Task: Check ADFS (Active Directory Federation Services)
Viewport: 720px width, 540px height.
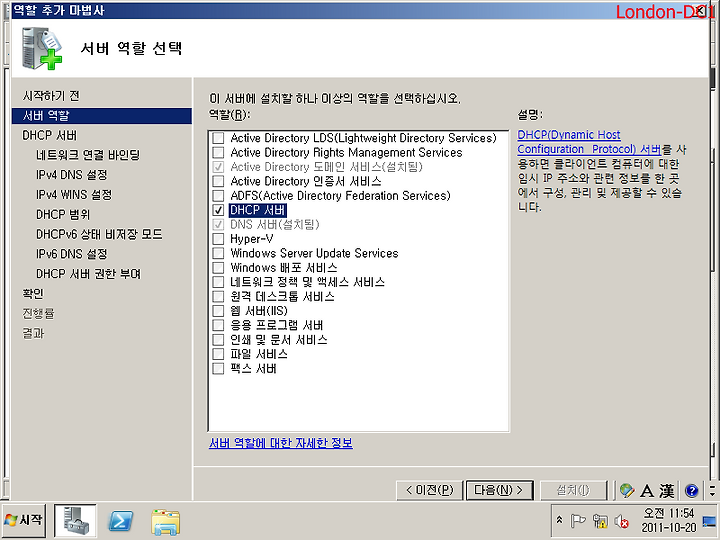Action: click(218, 196)
